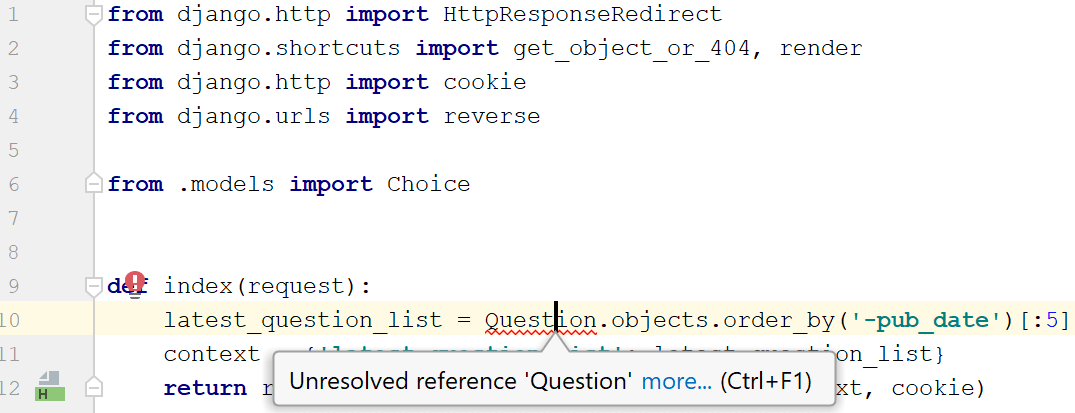The height and width of the screenshot is (413, 1075).
Task: Click the 'Choice' model import
Action: click(x=428, y=184)
